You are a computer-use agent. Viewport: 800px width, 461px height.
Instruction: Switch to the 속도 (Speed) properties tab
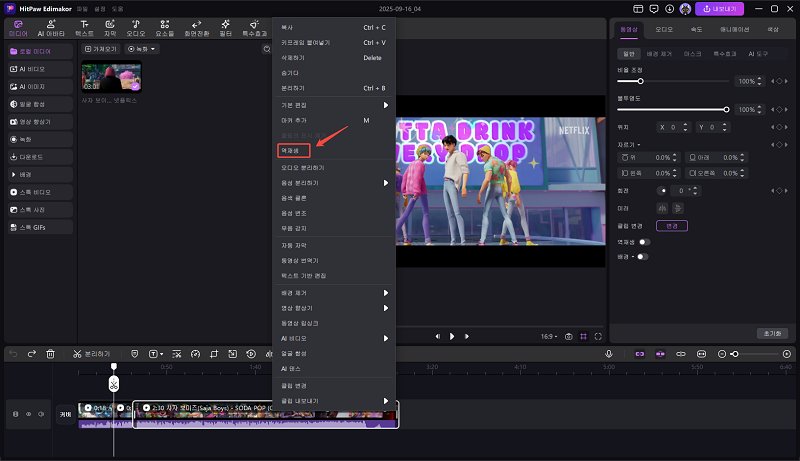click(x=696, y=30)
